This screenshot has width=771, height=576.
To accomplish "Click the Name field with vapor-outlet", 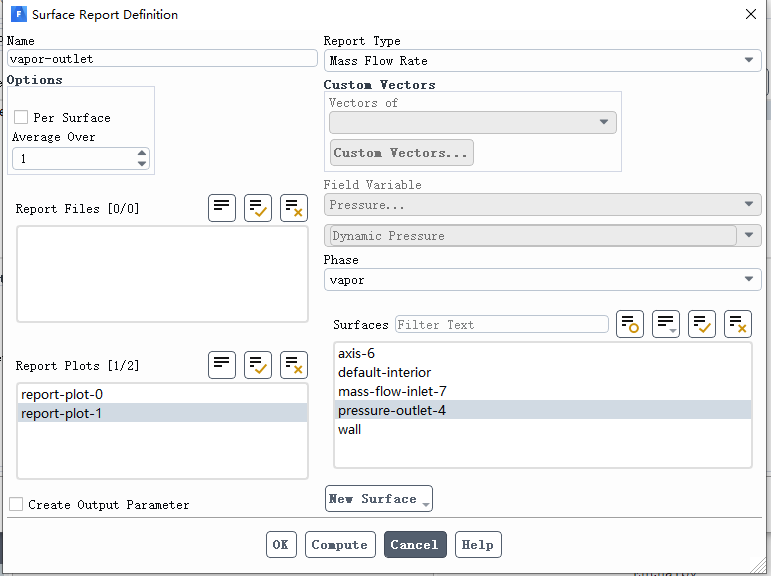I will [162, 59].
